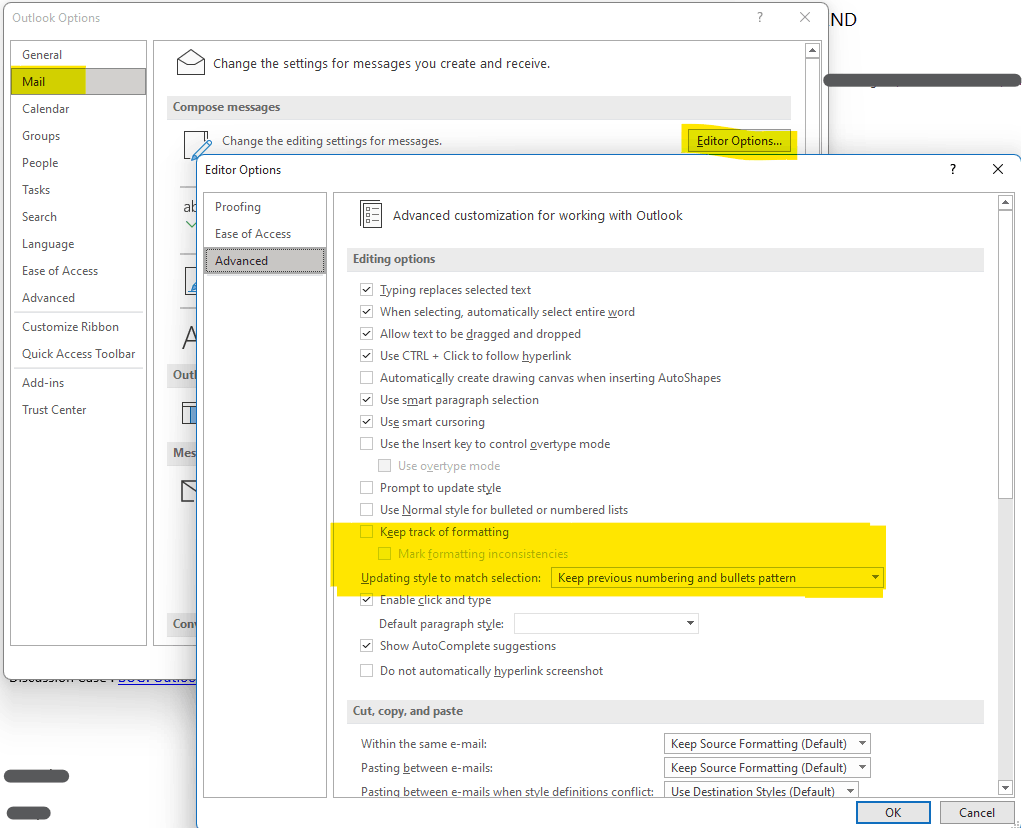Select Ease of Access in Editor Options
This screenshot has width=1022, height=828.
[x=265, y=233]
